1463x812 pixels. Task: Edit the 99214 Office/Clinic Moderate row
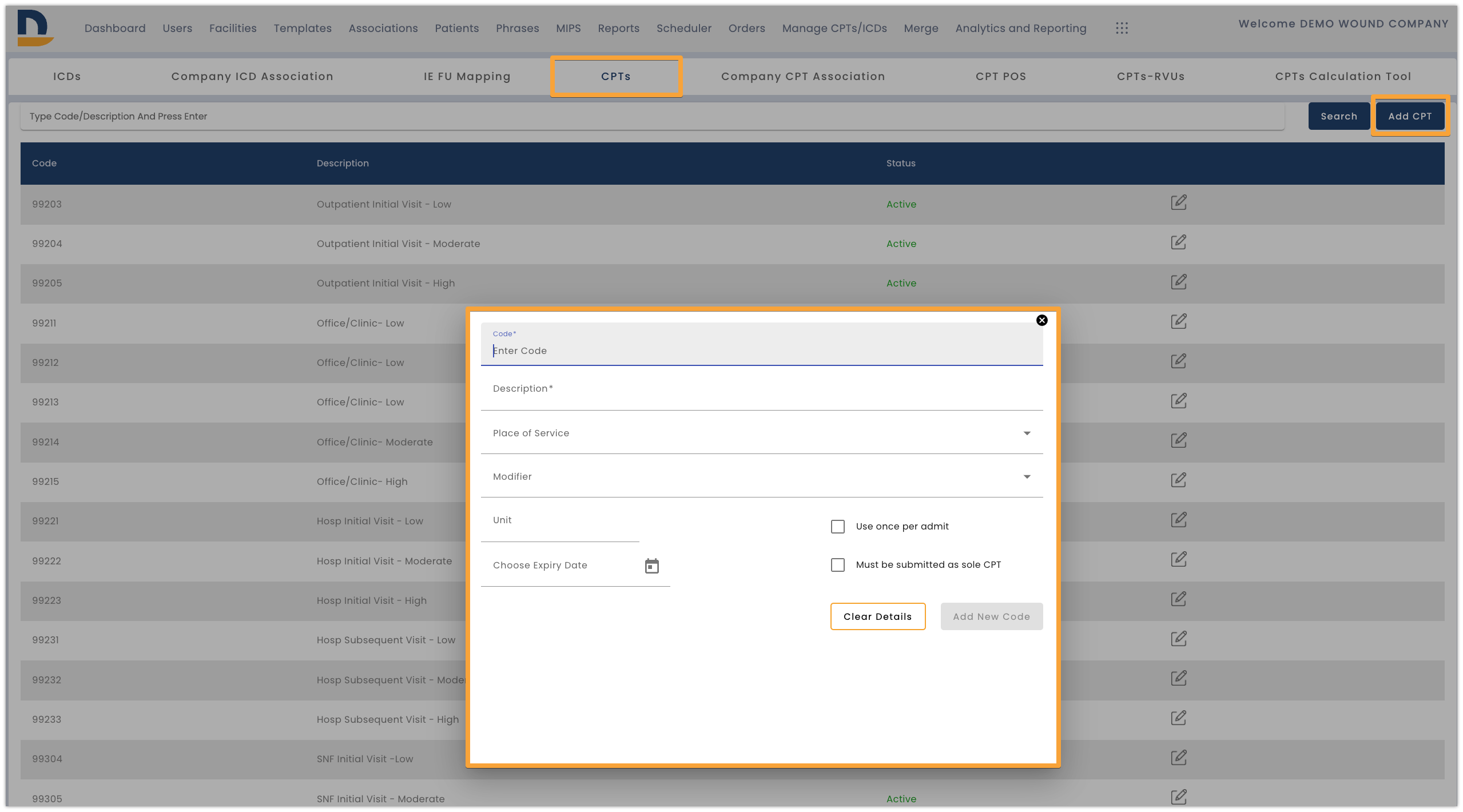[1178, 440]
